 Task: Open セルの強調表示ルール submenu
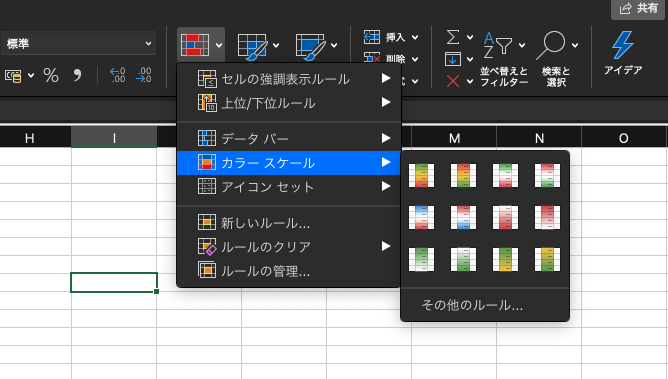(289, 79)
